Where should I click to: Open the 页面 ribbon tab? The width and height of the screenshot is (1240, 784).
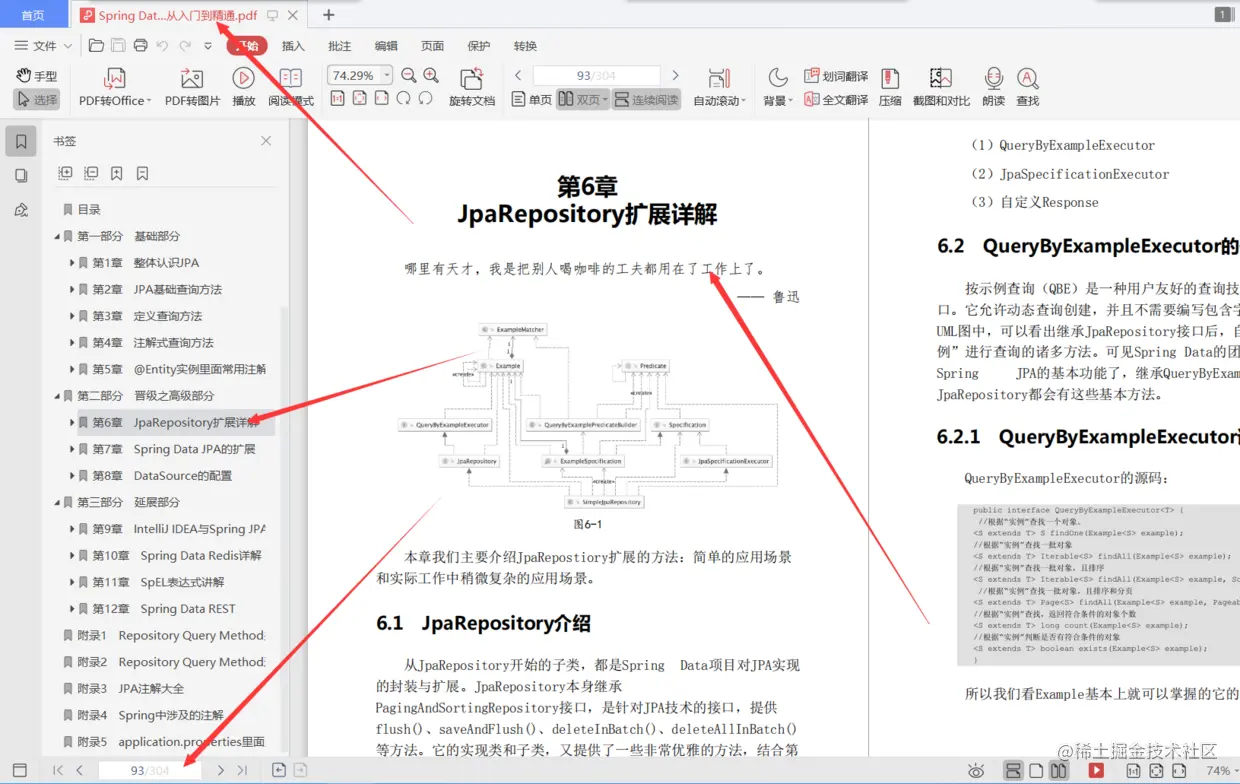(432, 46)
